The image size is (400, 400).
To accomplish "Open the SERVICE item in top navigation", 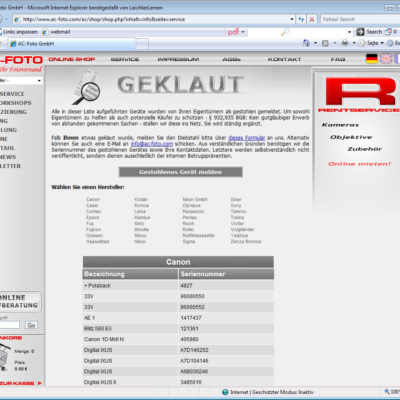I will tap(125, 59).
